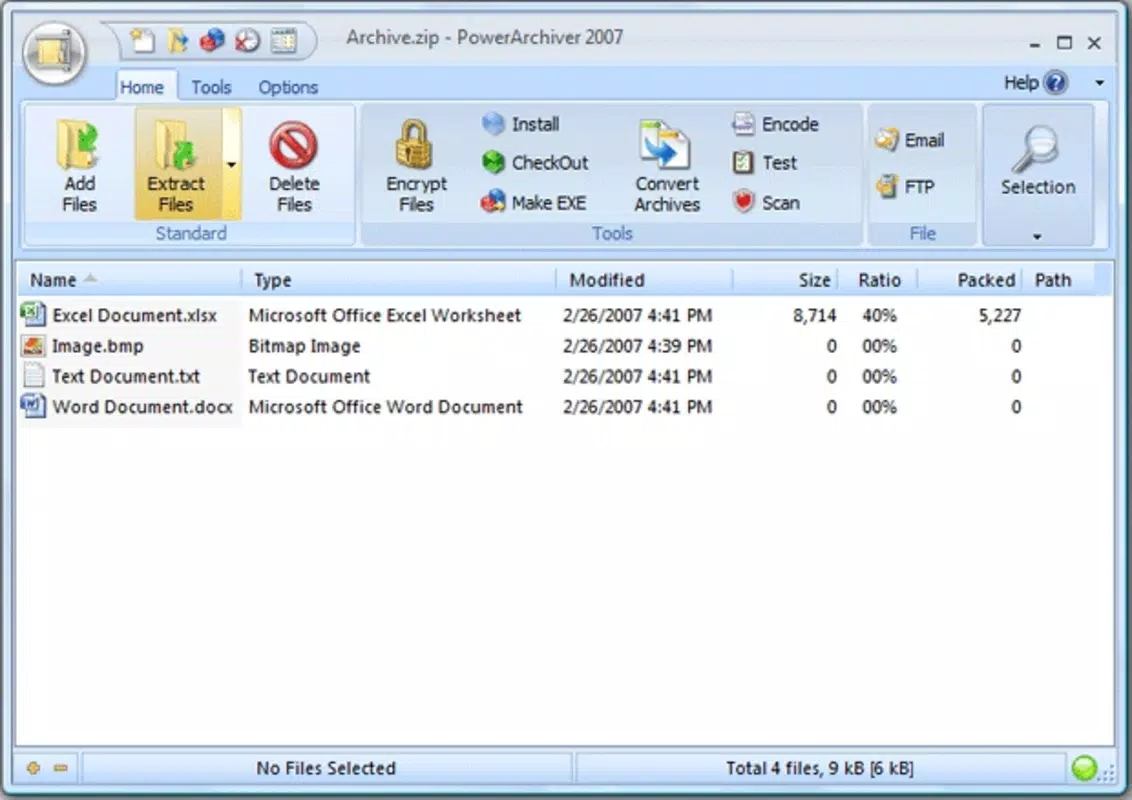Image resolution: width=1132 pixels, height=800 pixels.
Task: Click the Microsoft Office Excel Worksheet type cell
Action: click(384, 316)
